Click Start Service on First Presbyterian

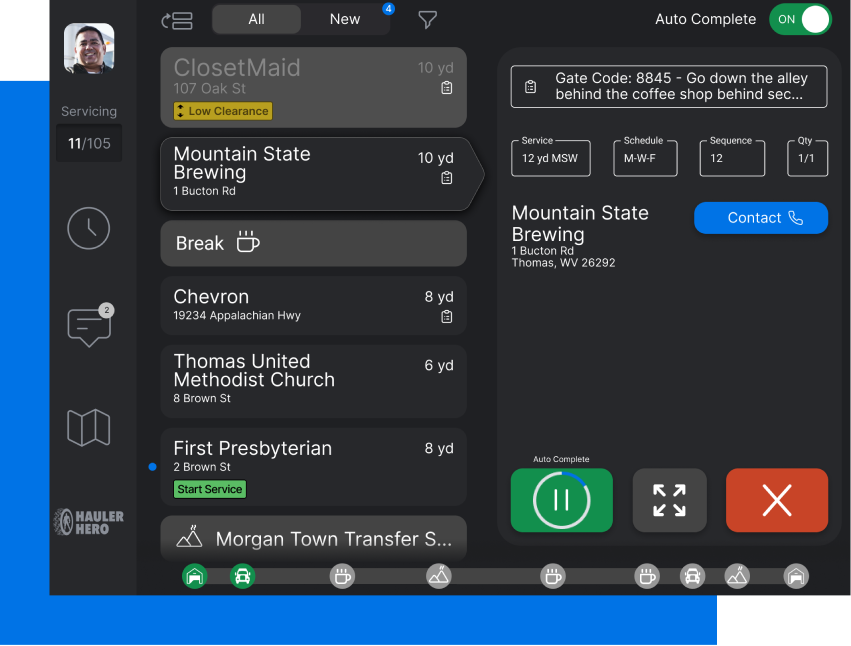(209, 489)
